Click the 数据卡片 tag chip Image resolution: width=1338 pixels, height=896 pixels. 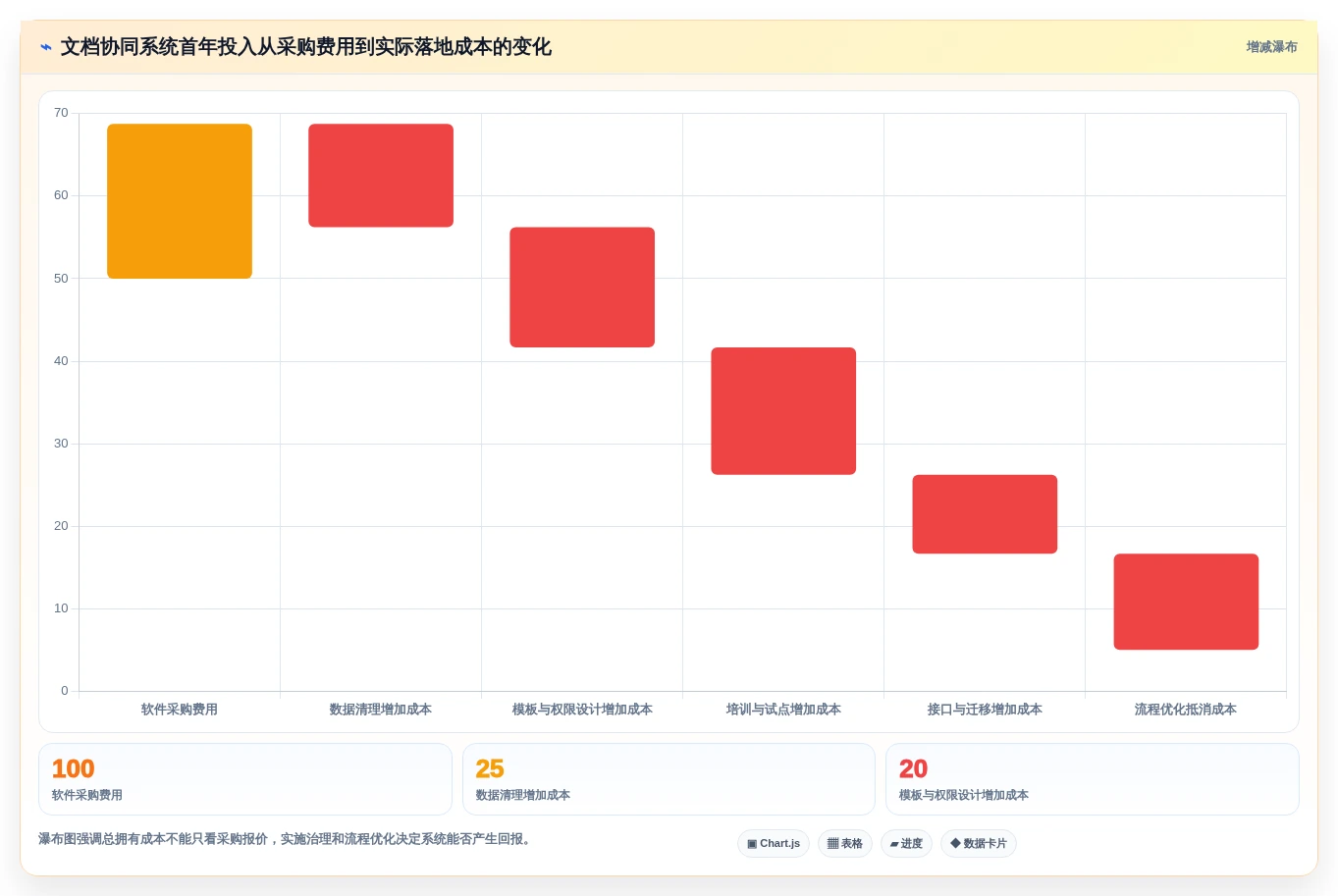click(979, 844)
